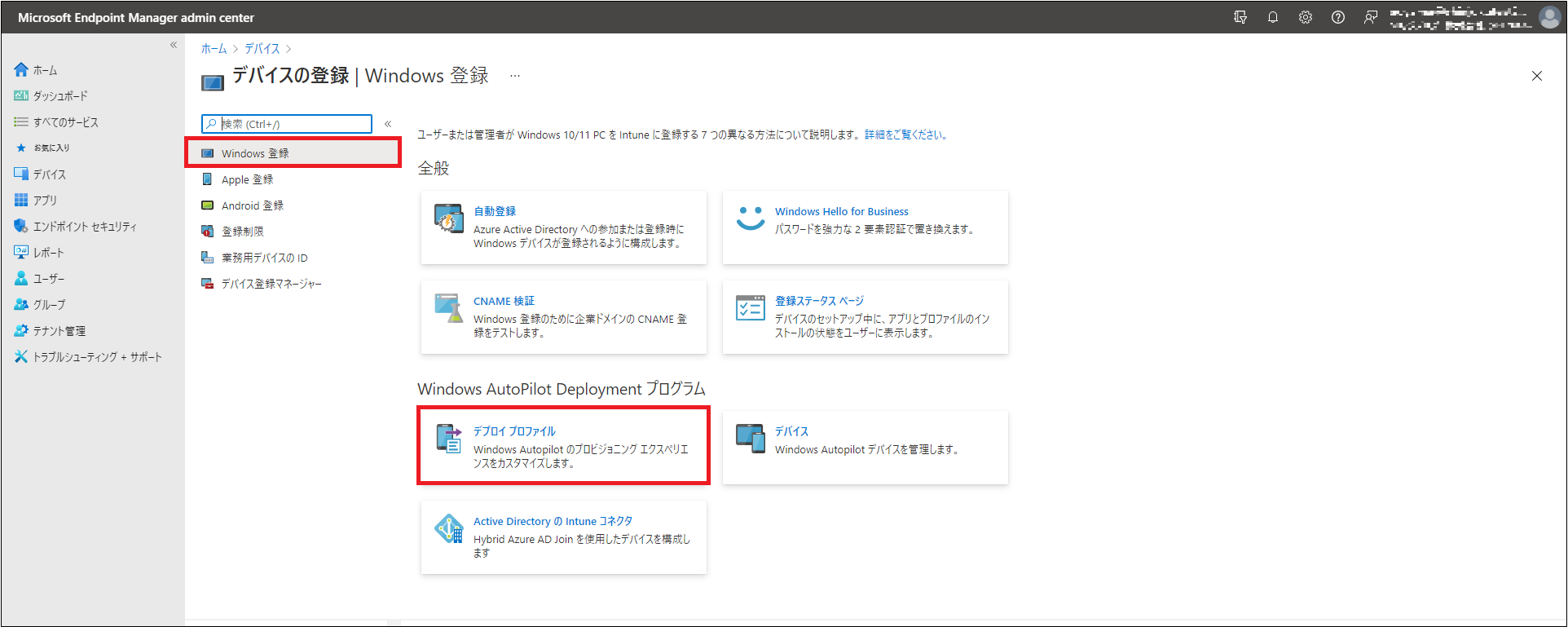
Task: Click the デバイスの登録 | Windows 登録 heading
Action: pos(361,76)
